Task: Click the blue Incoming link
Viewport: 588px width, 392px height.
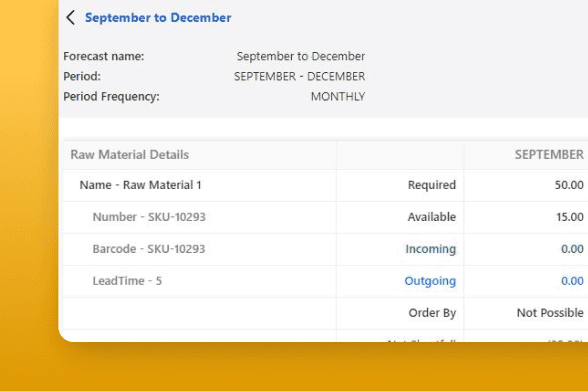Action: click(x=430, y=249)
